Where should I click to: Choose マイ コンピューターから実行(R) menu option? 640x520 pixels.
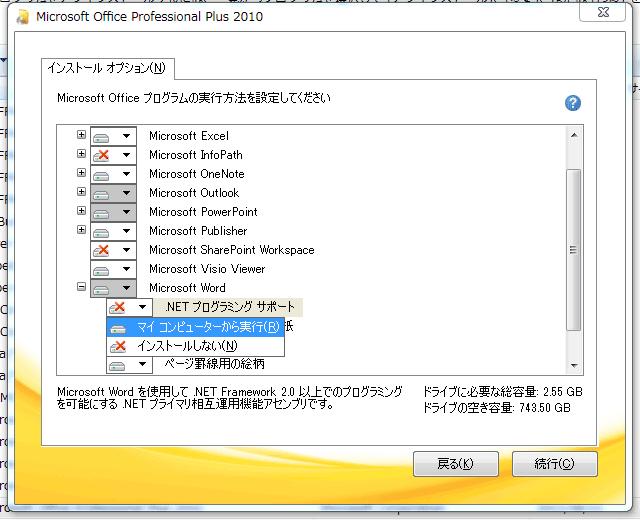tap(196, 327)
